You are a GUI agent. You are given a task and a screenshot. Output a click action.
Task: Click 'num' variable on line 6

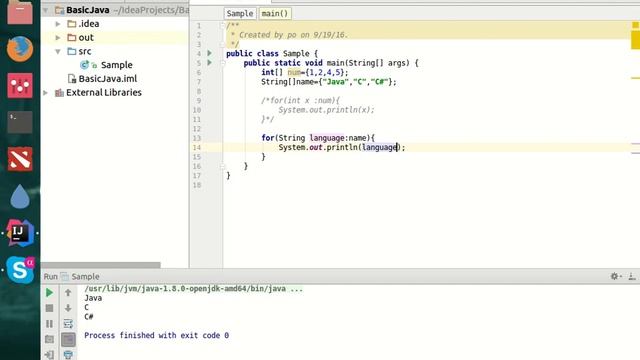point(294,72)
